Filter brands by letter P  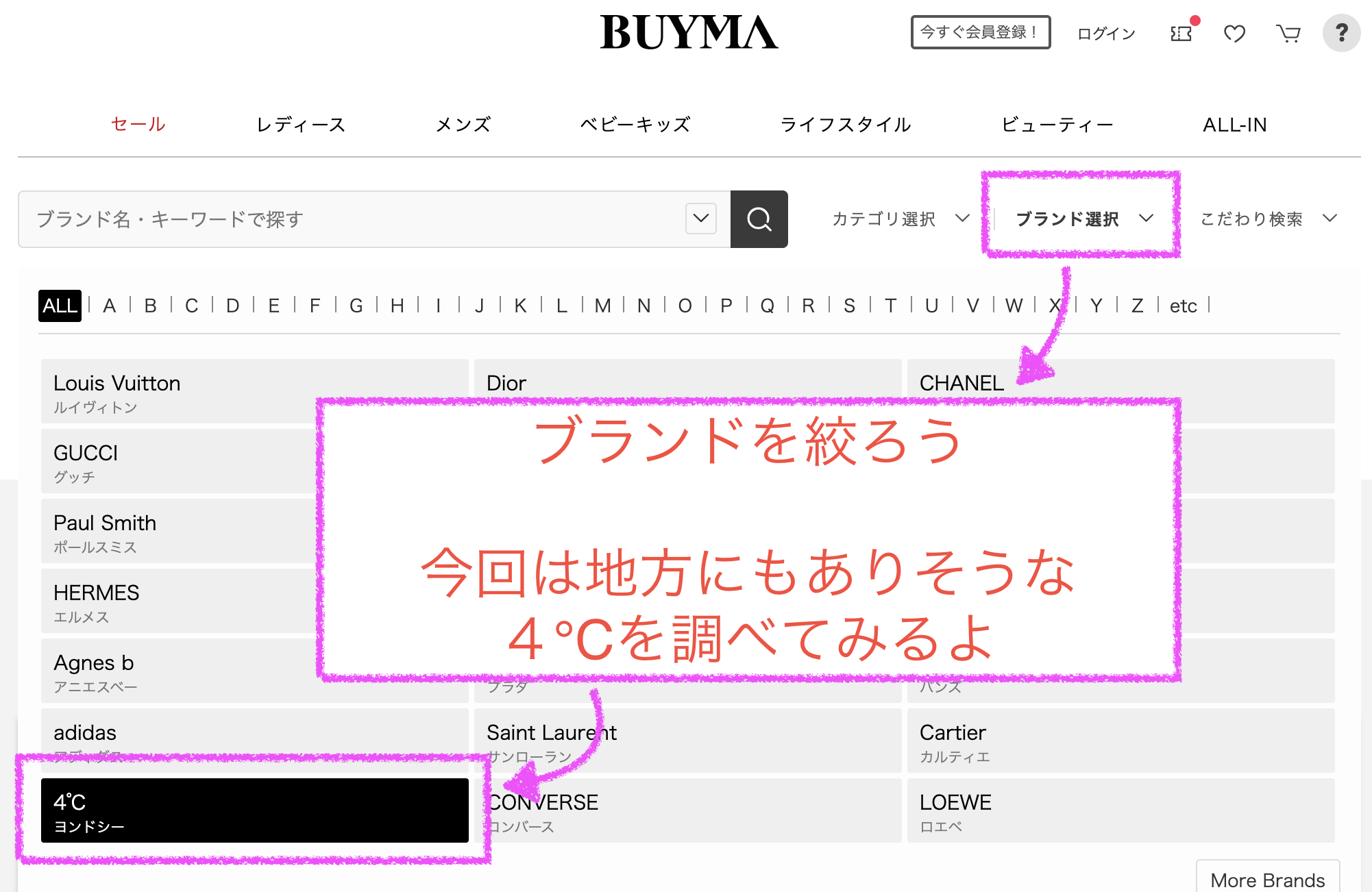pyautogui.click(x=726, y=306)
